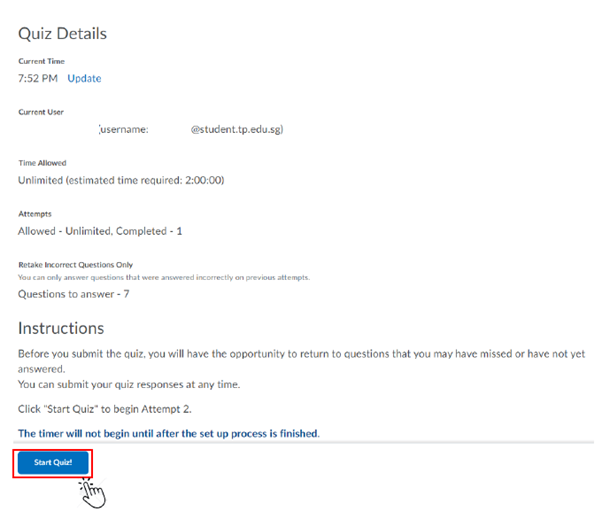Click the Retake Incorrect Questions Only label
Screen dimensions: 602x519
(x=76, y=265)
